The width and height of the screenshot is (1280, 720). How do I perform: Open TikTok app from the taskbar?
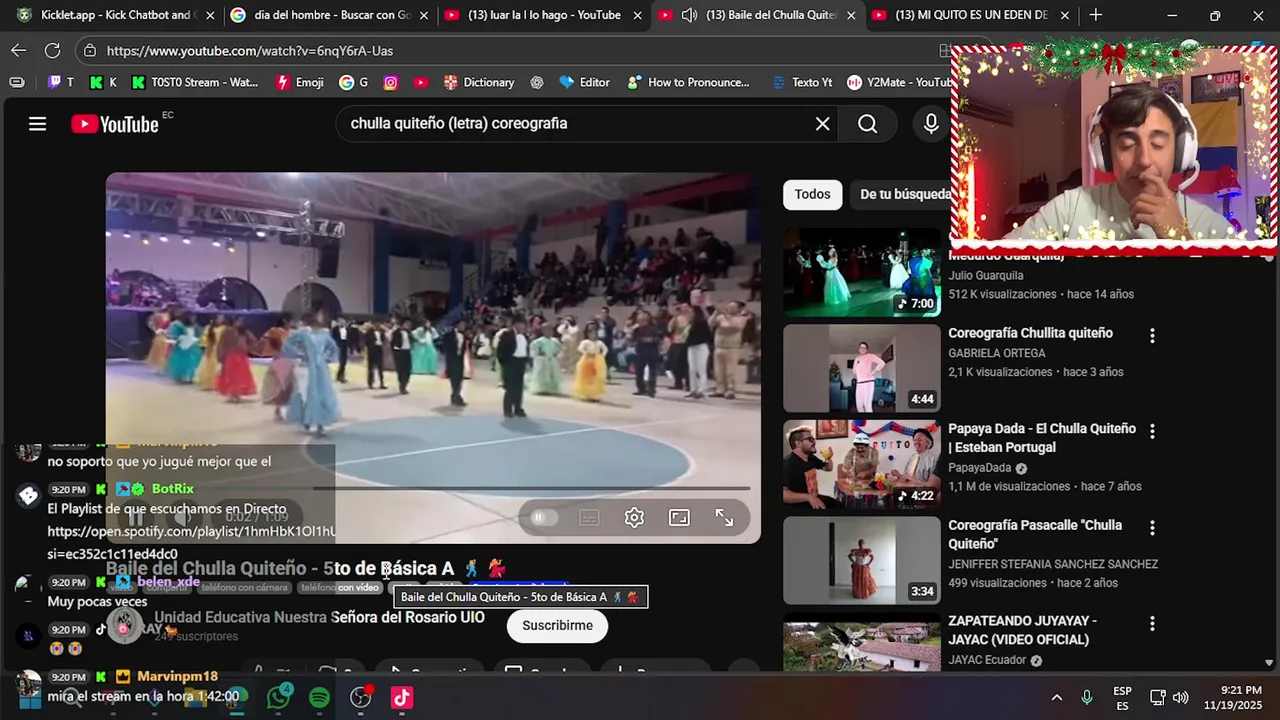(401, 697)
